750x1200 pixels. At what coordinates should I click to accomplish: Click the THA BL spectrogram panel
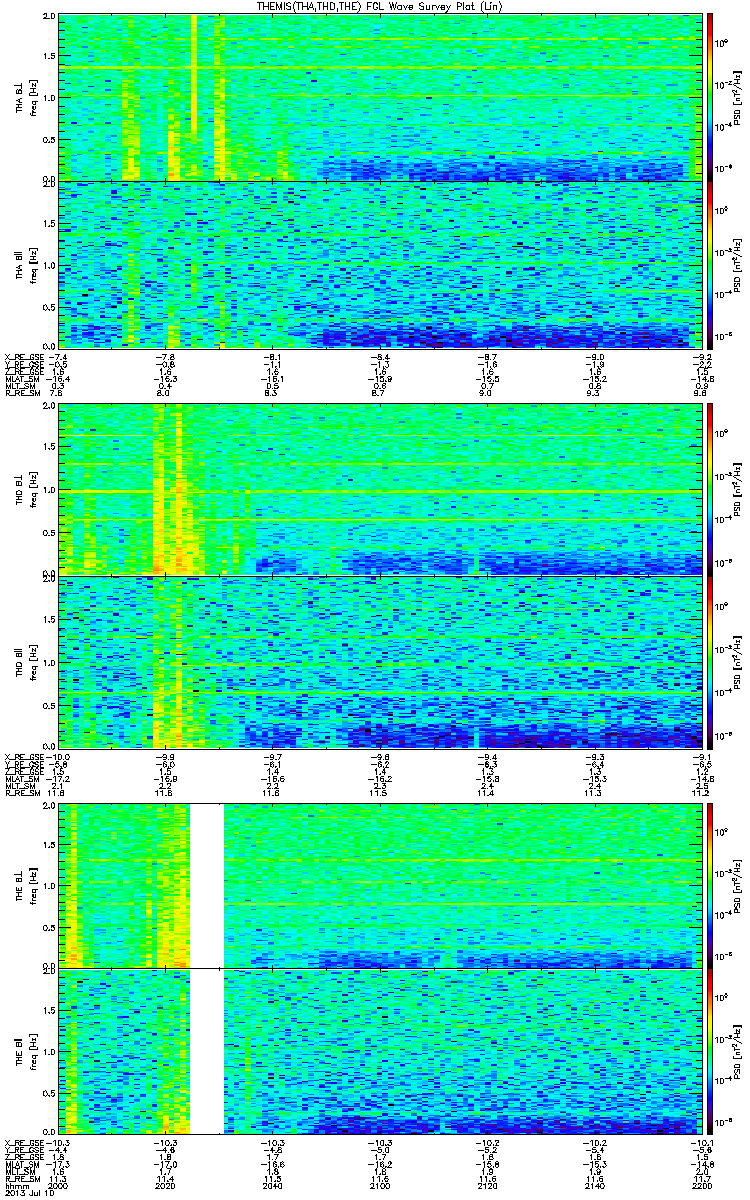(379, 97)
